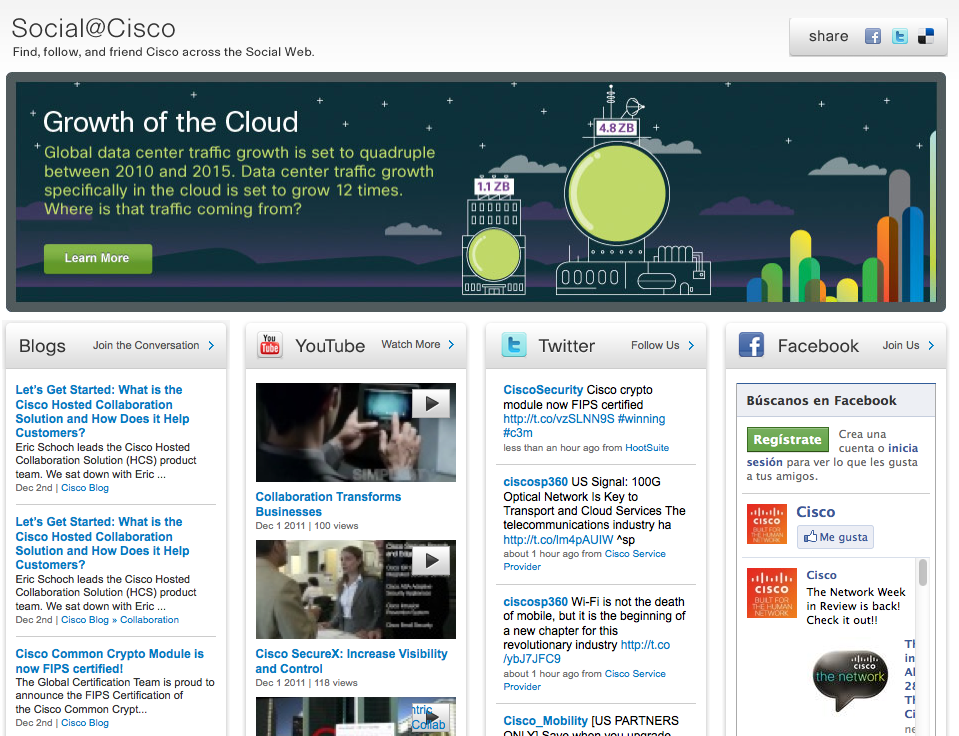Click the Facebook logo icon in header
The height and width of the screenshot is (736, 959).
[x=751, y=345]
